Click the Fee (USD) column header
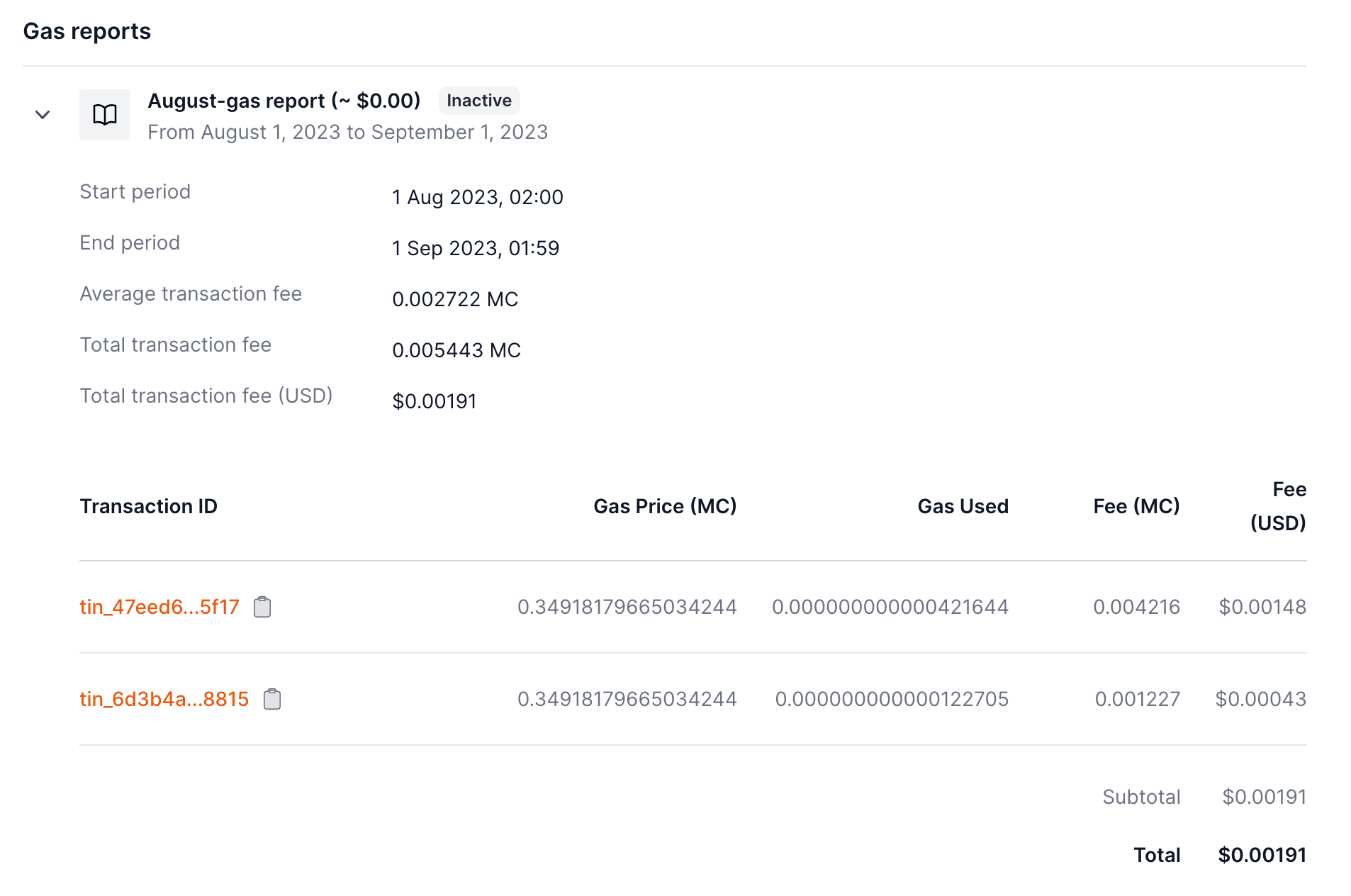This screenshot has height=896, width=1351. 1278,506
